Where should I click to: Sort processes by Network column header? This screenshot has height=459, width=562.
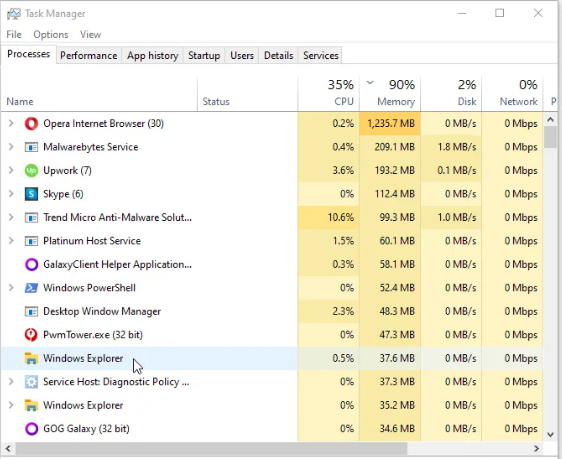pyautogui.click(x=512, y=94)
